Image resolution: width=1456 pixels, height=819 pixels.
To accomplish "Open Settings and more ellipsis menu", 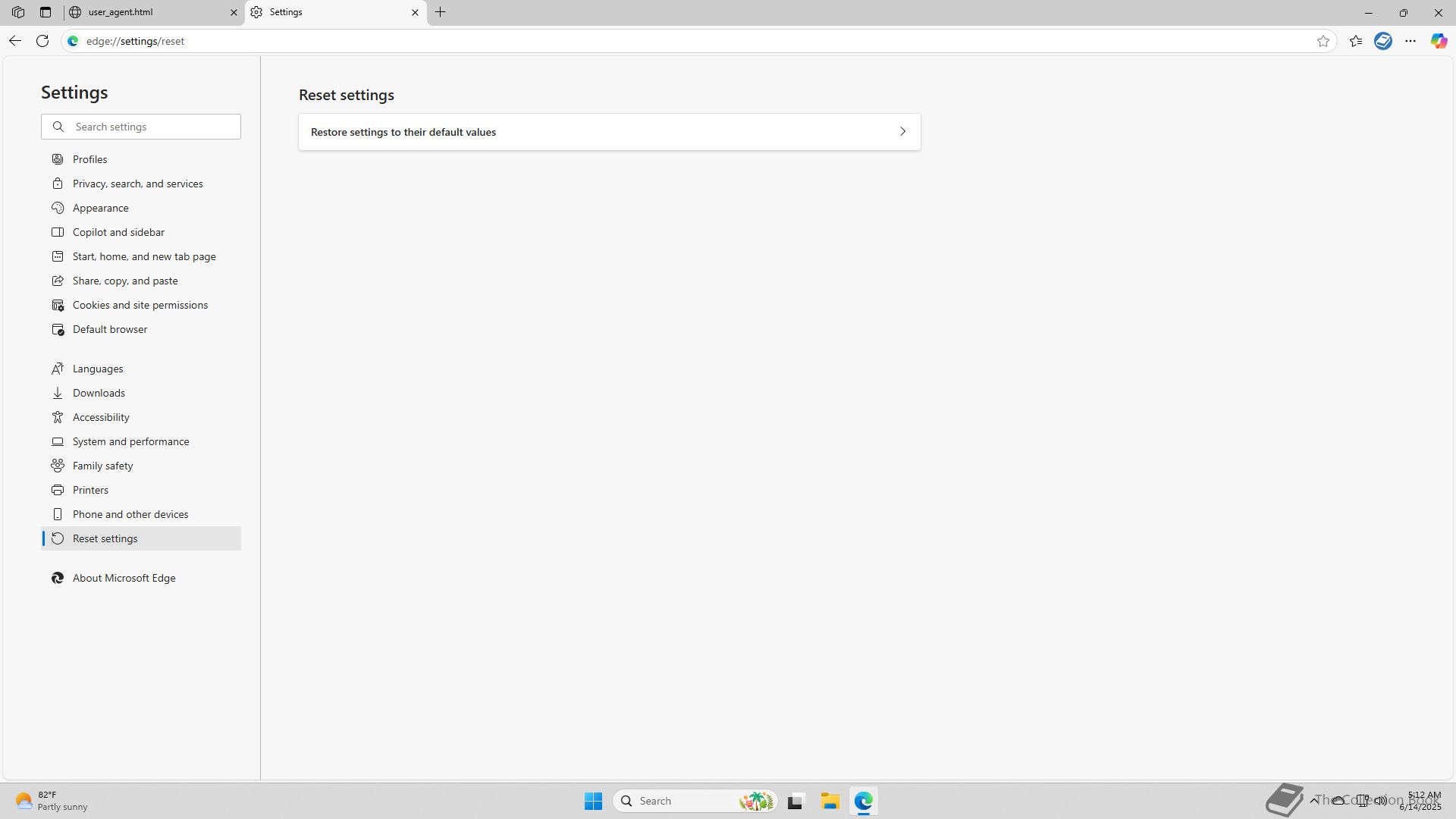I will 1410,41.
